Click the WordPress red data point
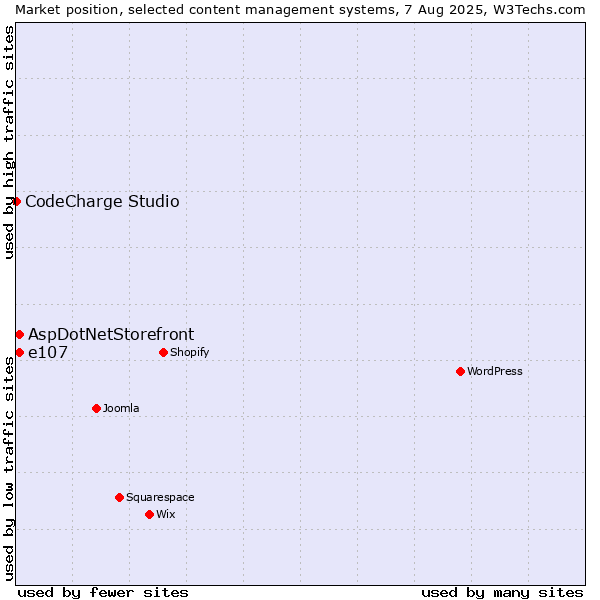This screenshot has width=600, height=600. 460,371
